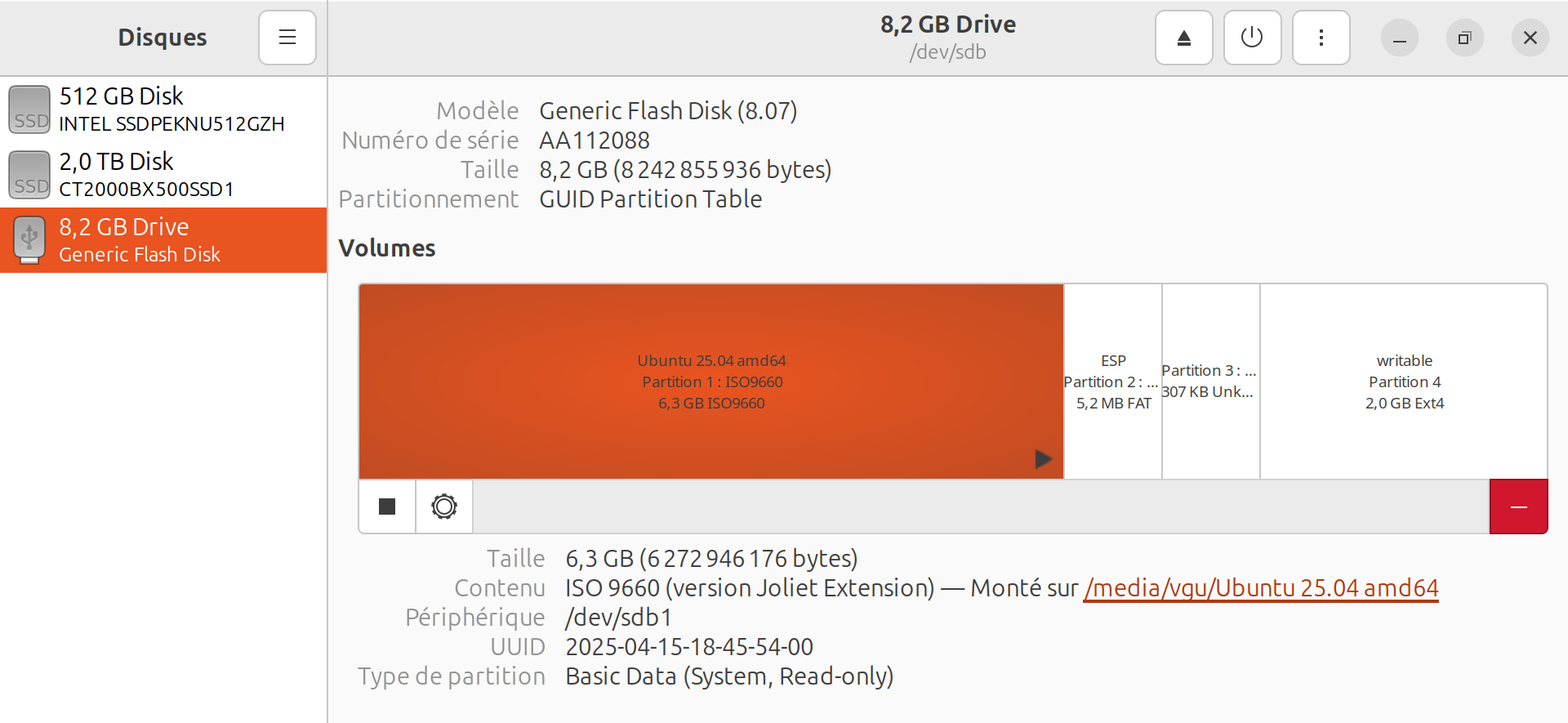Screen dimensions: 1568x723
Task: Select the 8,2 GB Drive entry
Action: [163, 240]
